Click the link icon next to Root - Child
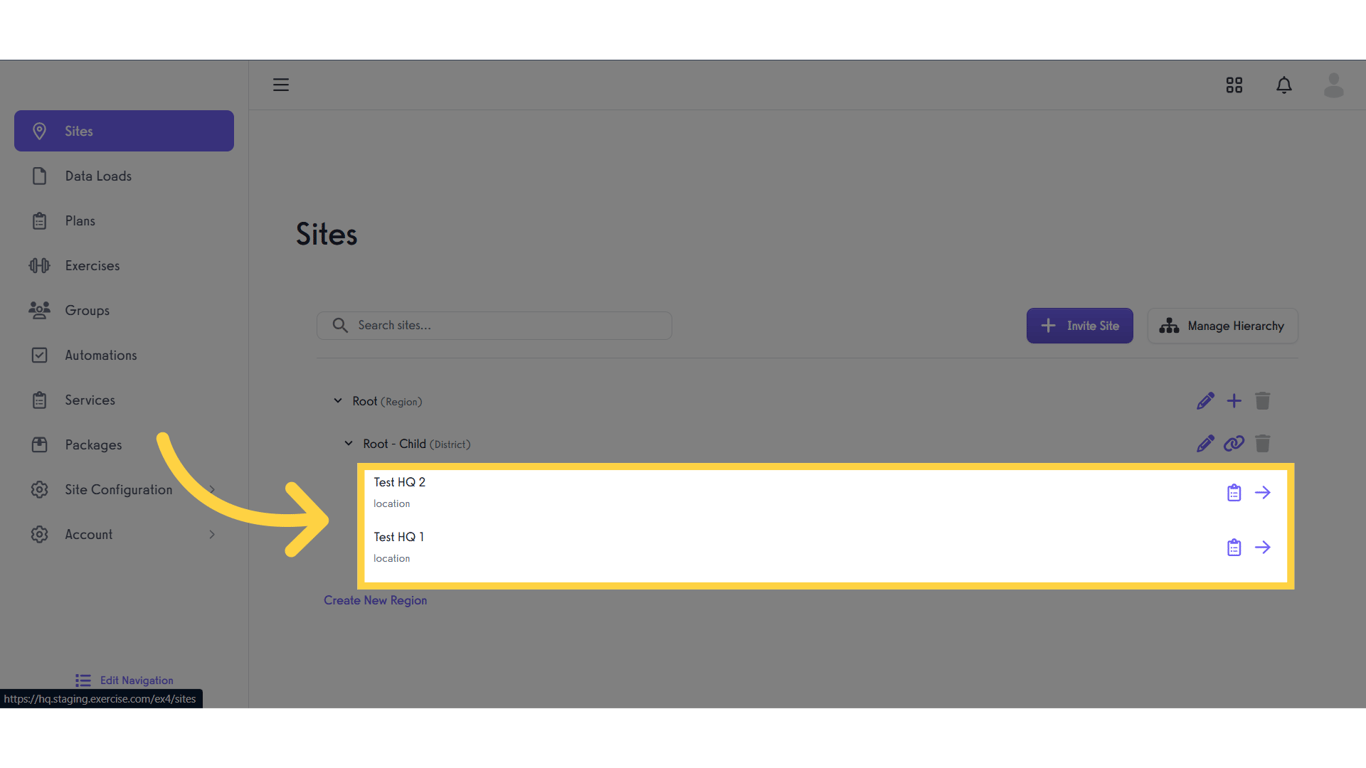The height and width of the screenshot is (768, 1366). pos(1234,443)
